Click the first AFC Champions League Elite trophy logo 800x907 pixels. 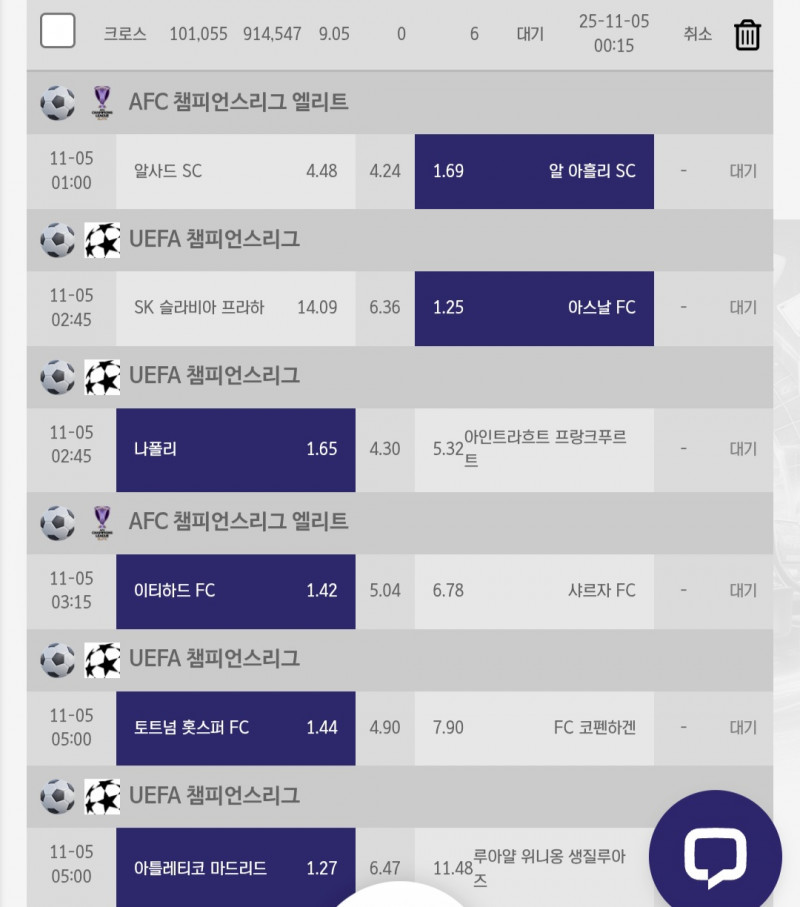pos(102,102)
